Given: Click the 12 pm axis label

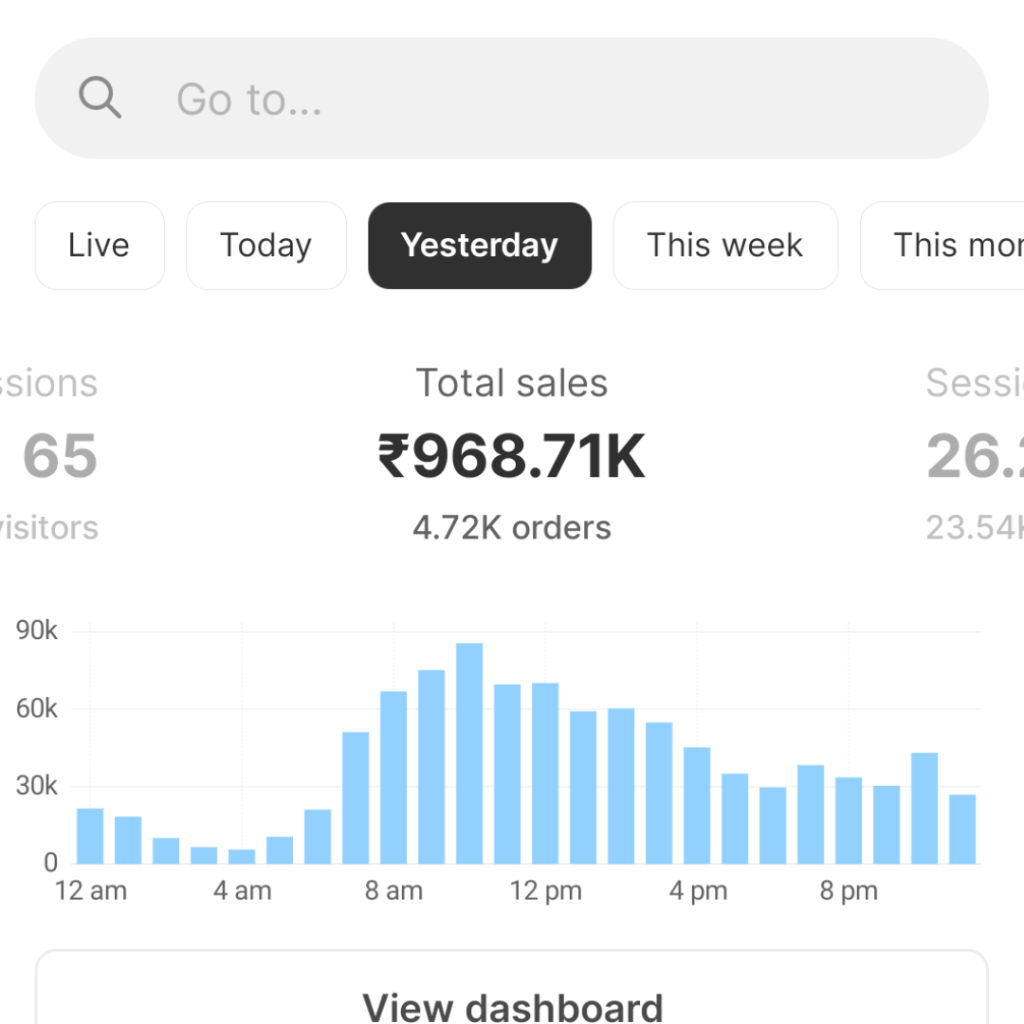Looking at the screenshot, I should tap(545, 891).
